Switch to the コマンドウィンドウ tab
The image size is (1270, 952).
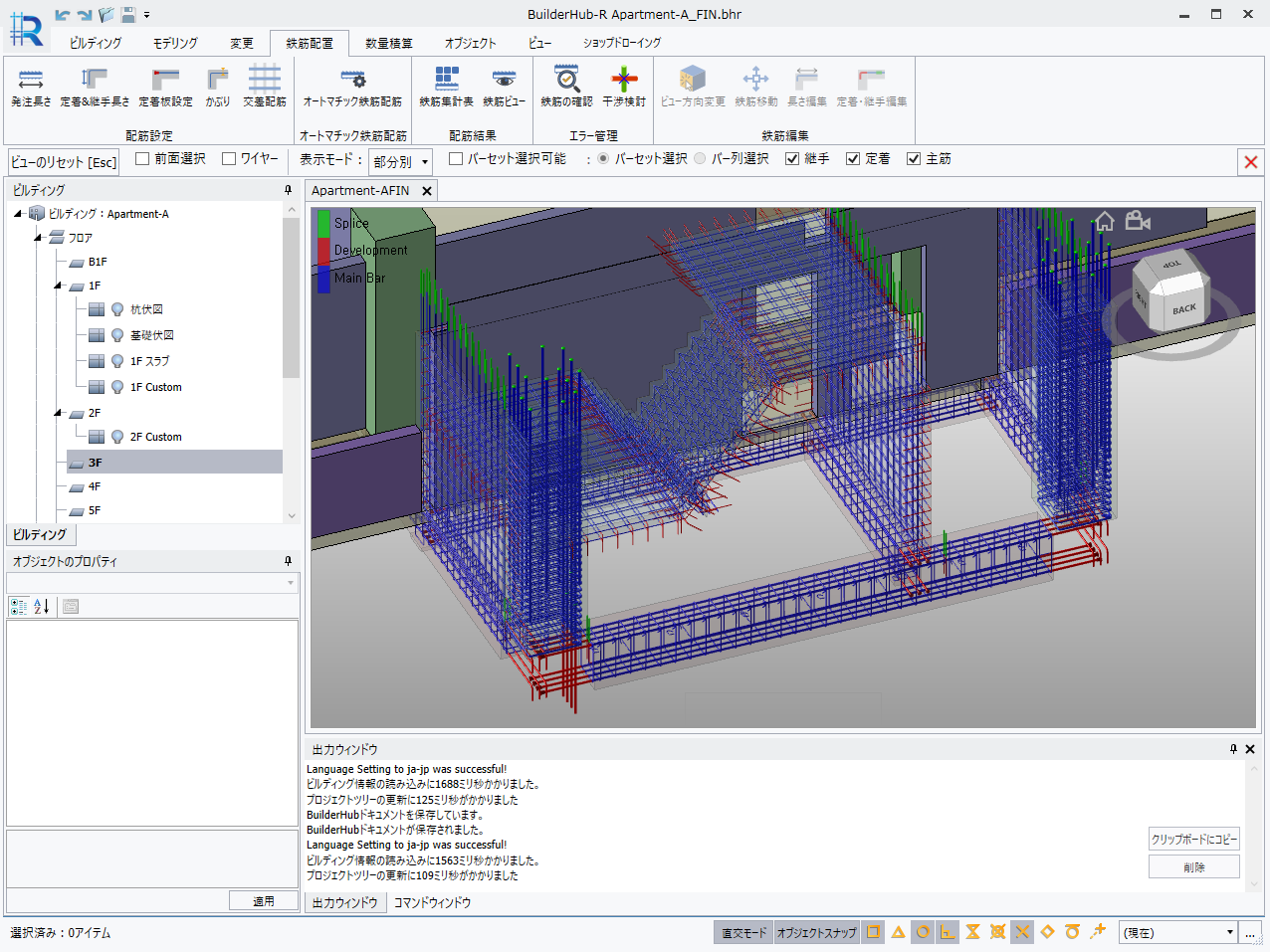point(432,902)
